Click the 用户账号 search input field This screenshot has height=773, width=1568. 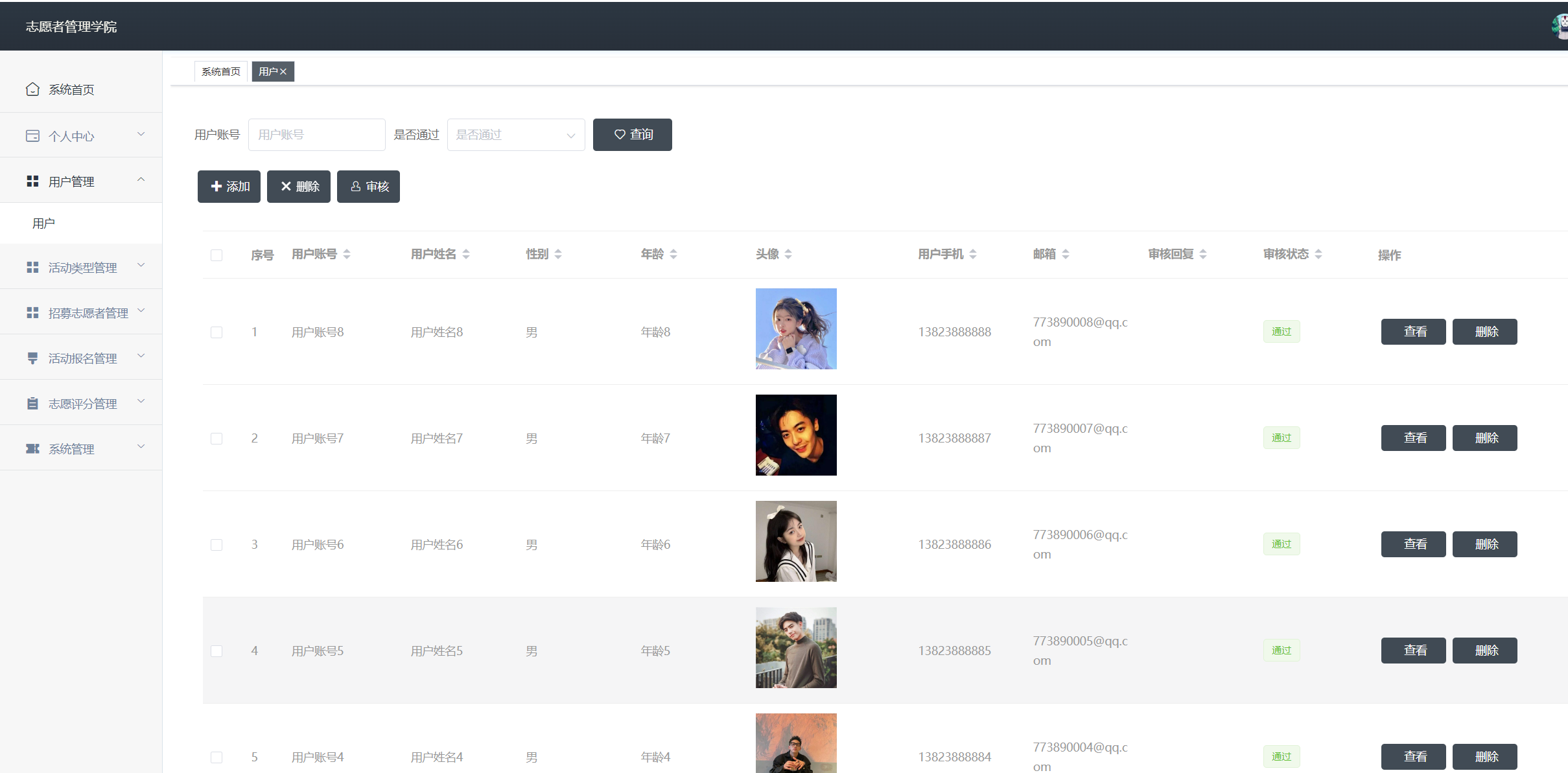pos(316,135)
